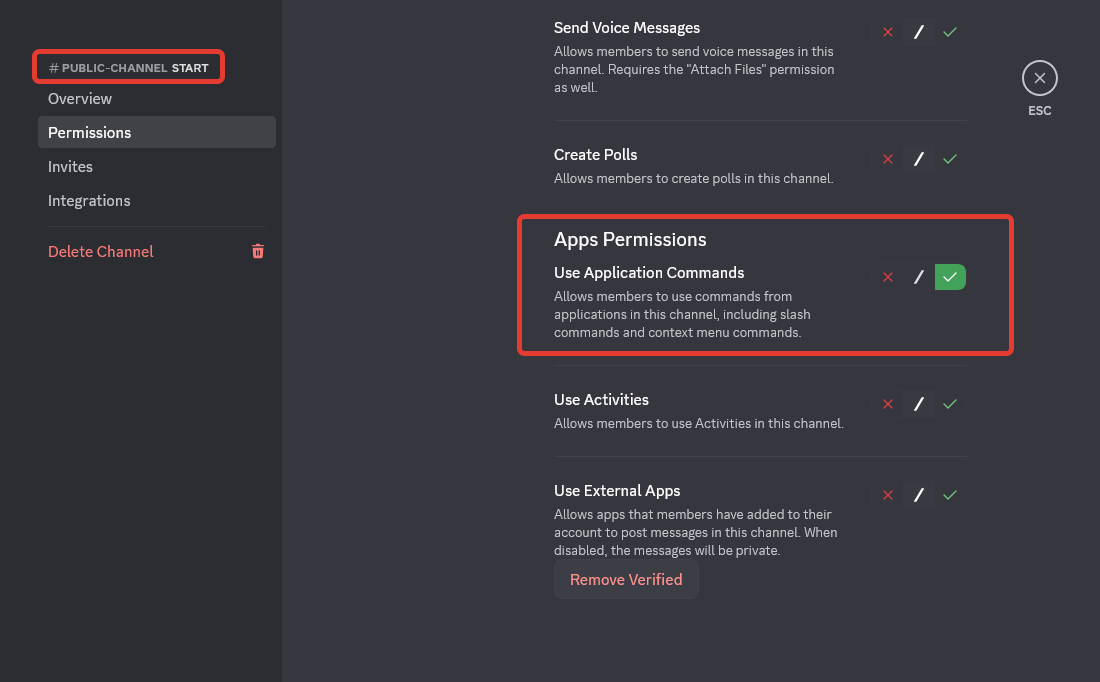Deny Create Polls with red X

pos(888,159)
